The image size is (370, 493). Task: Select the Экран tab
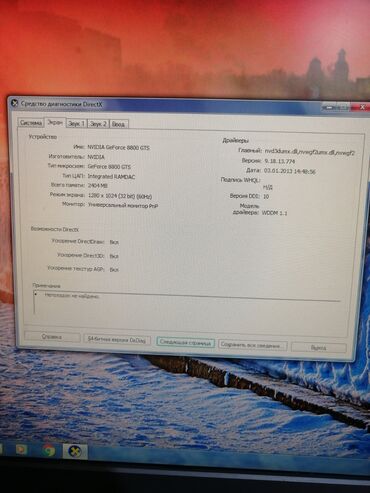click(55, 122)
